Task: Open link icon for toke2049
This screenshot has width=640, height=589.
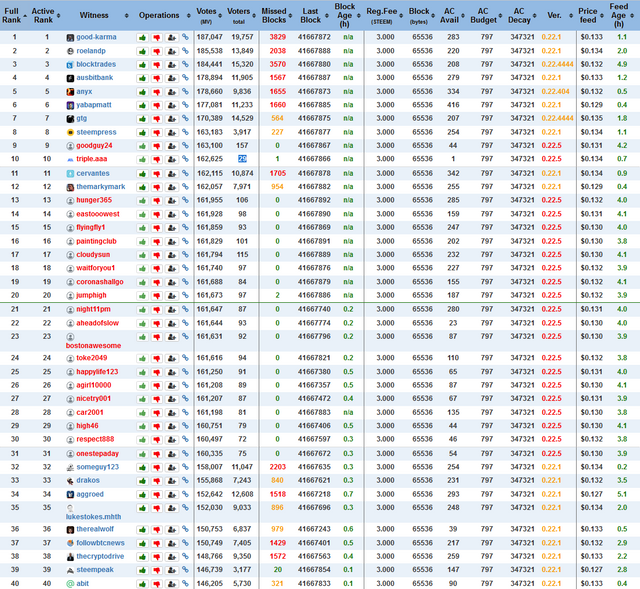Action: 185,358
